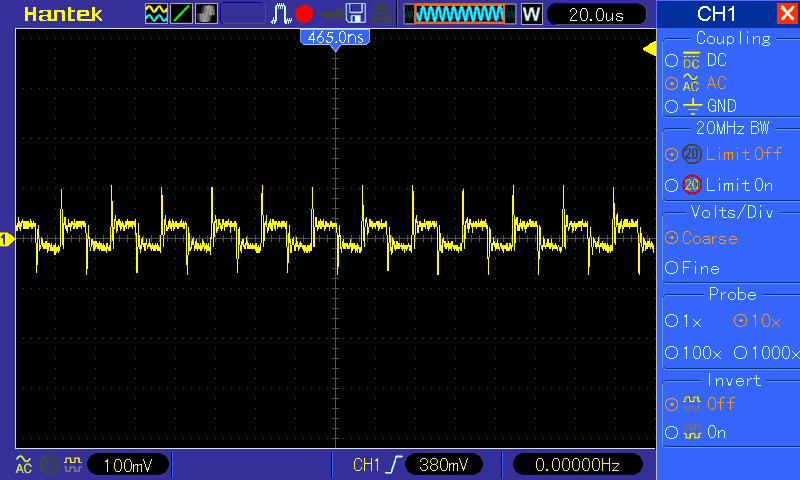Click the empty blue toolbar box

pyautogui.click(x=243, y=14)
